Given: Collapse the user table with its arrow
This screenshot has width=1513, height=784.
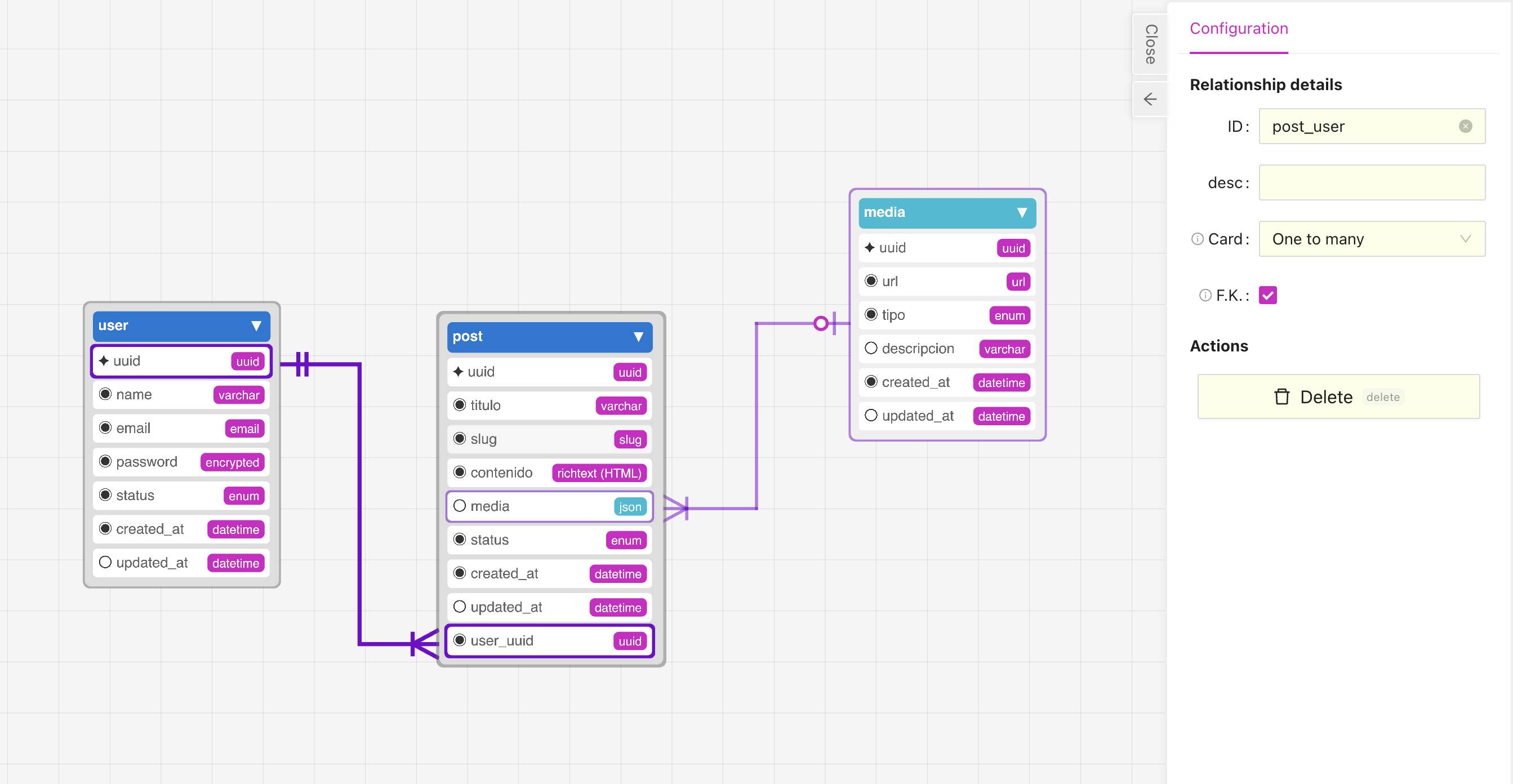Looking at the screenshot, I should coord(256,326).
